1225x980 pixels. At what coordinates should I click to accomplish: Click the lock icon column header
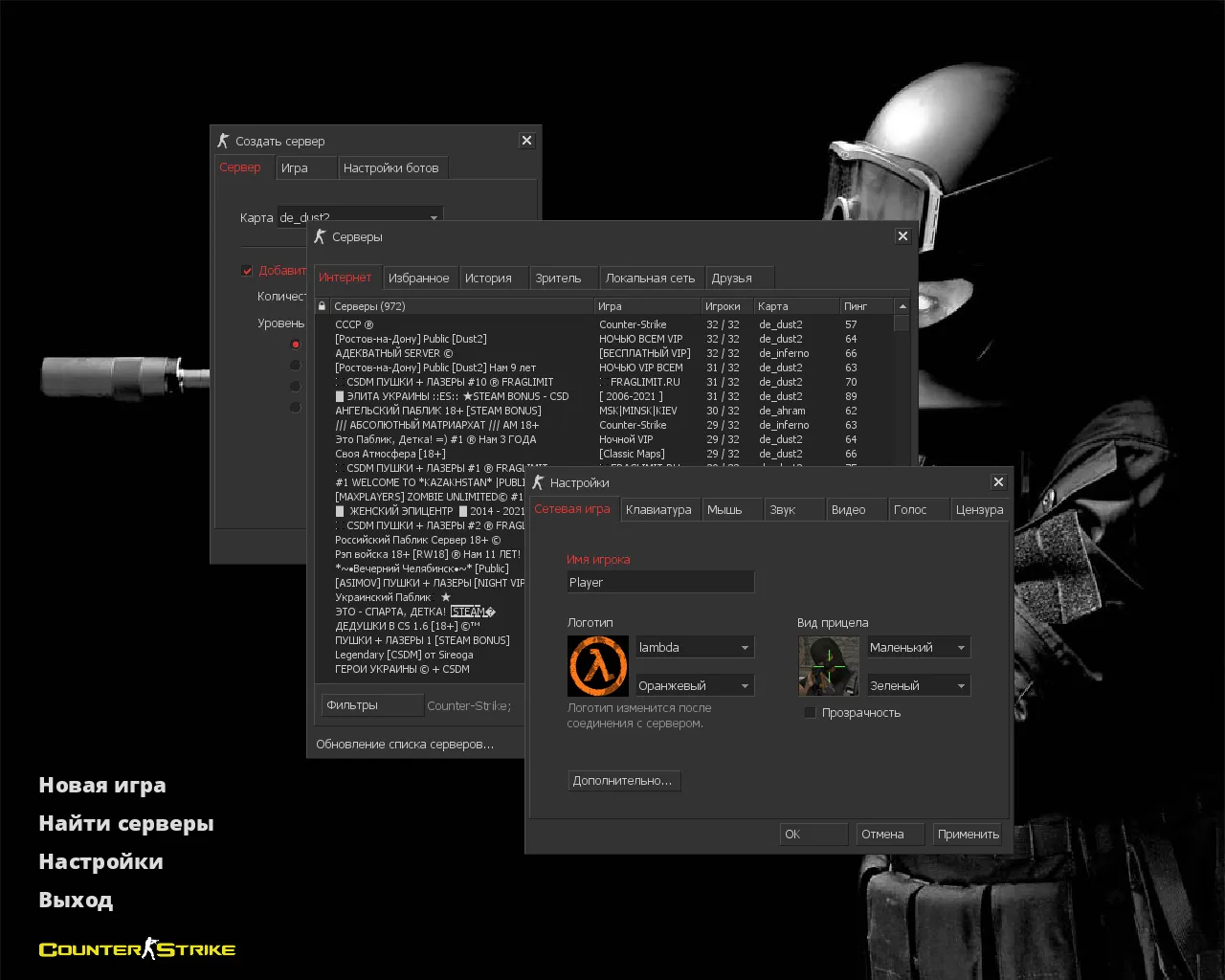(323, 306)
